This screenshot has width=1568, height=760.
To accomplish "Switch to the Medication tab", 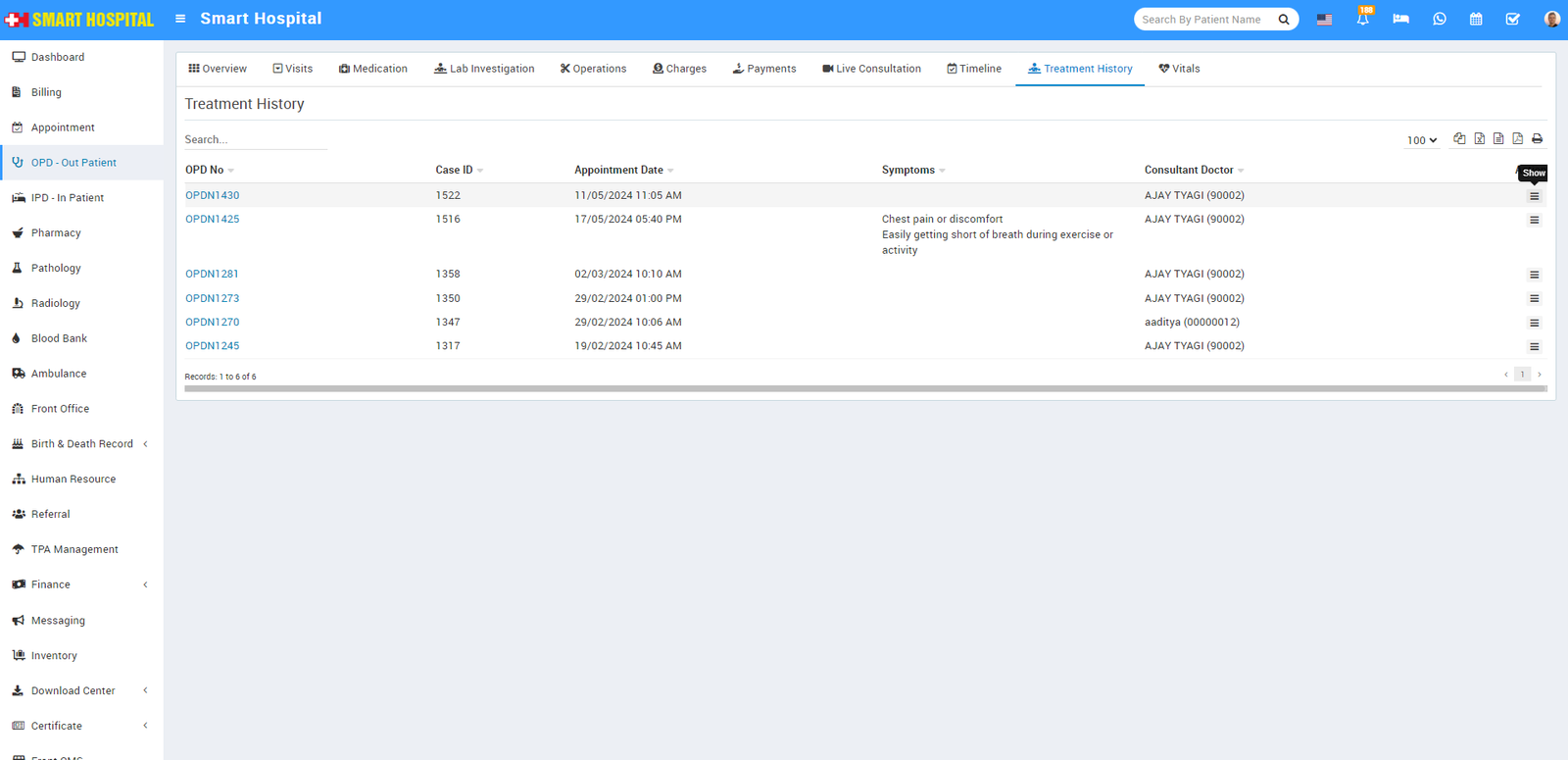I will coord(373,69).
